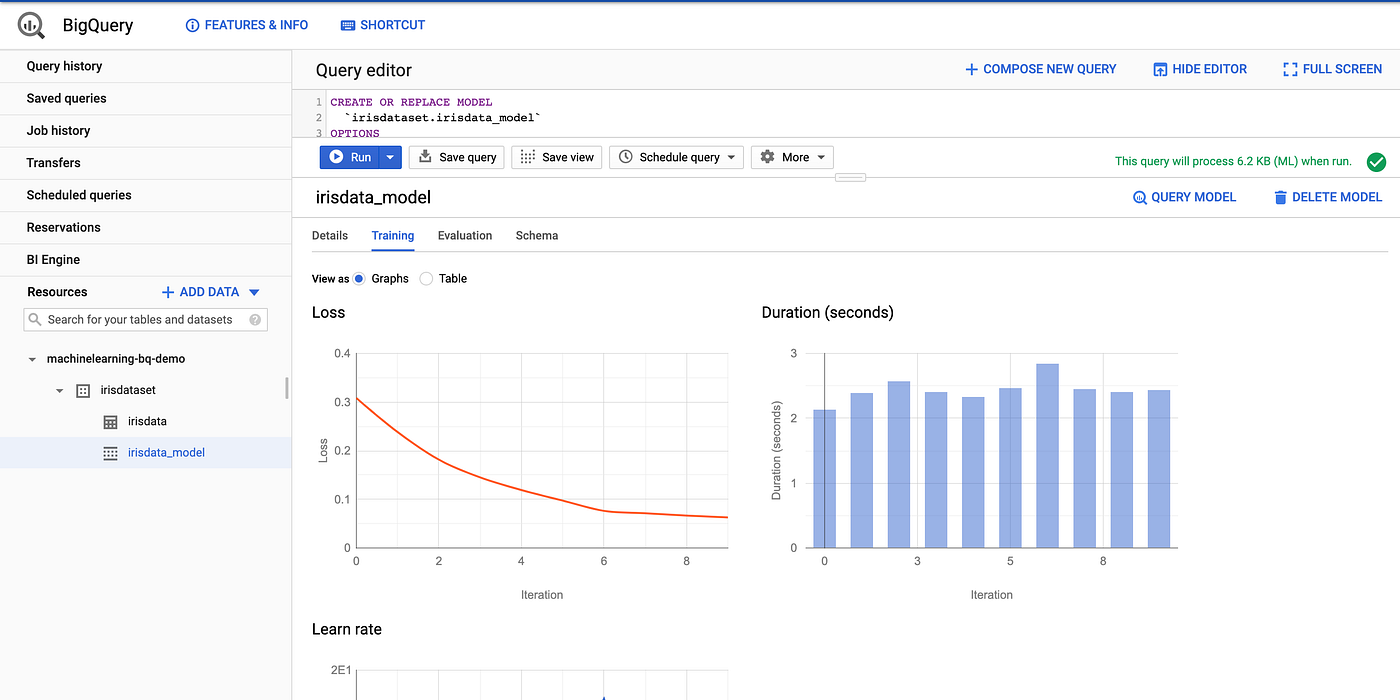Viewport: 1400px width, 700px height.
Task: Click the Save query download icon
Action: coord(425,157)
